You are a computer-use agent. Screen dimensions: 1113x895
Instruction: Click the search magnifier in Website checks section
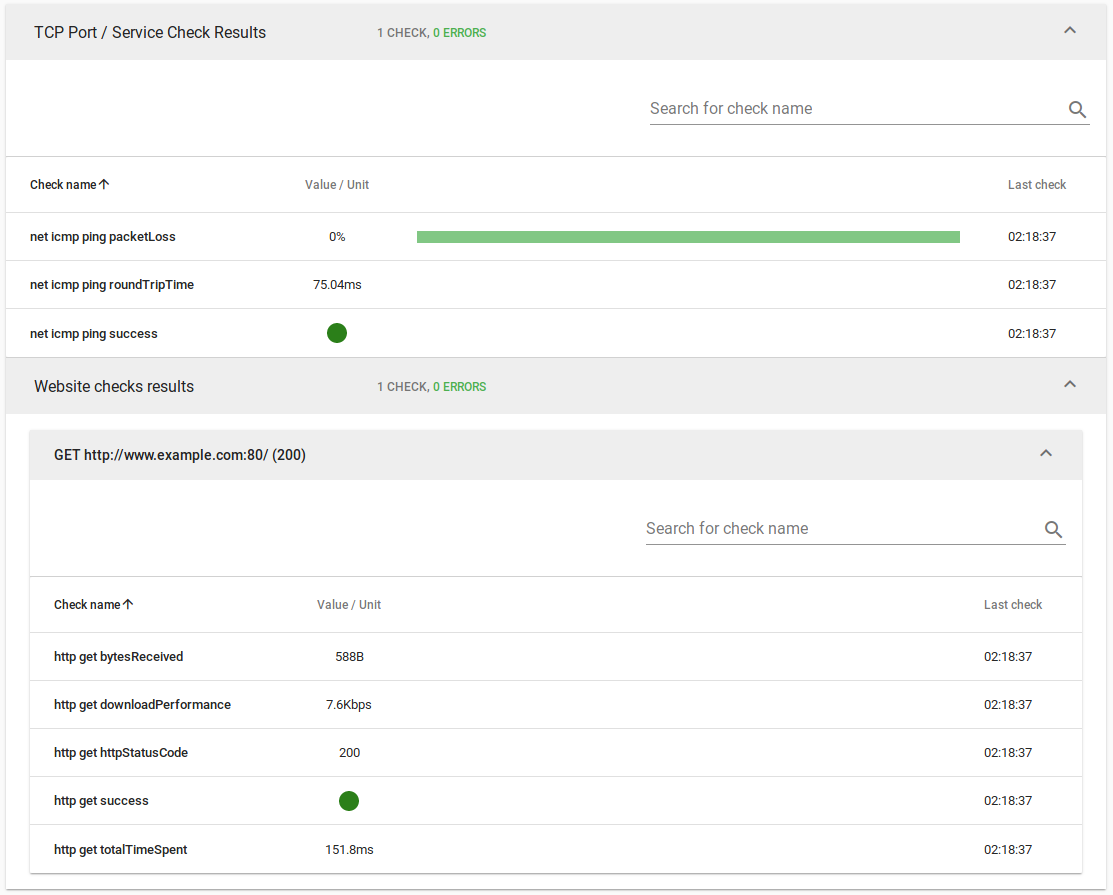pyautogui.click(x=1053, y=530)
